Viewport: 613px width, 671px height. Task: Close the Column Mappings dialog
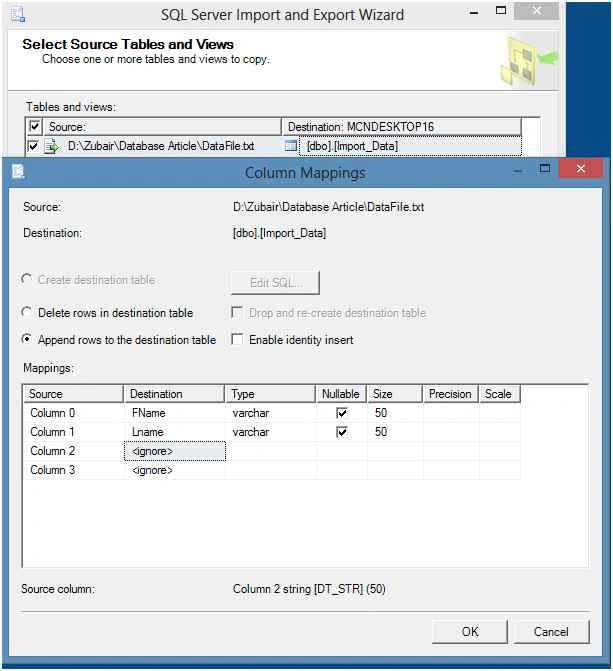tap(580, 168)
